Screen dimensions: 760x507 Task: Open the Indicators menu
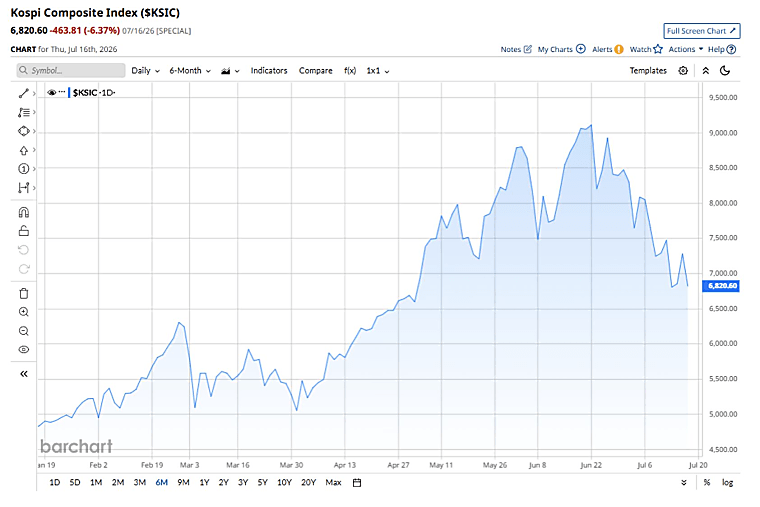pyautogui.click(x=269, y=71)
